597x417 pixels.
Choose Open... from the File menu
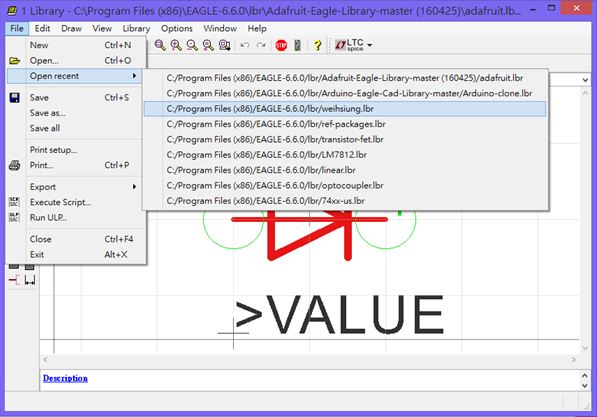point(76,61)
